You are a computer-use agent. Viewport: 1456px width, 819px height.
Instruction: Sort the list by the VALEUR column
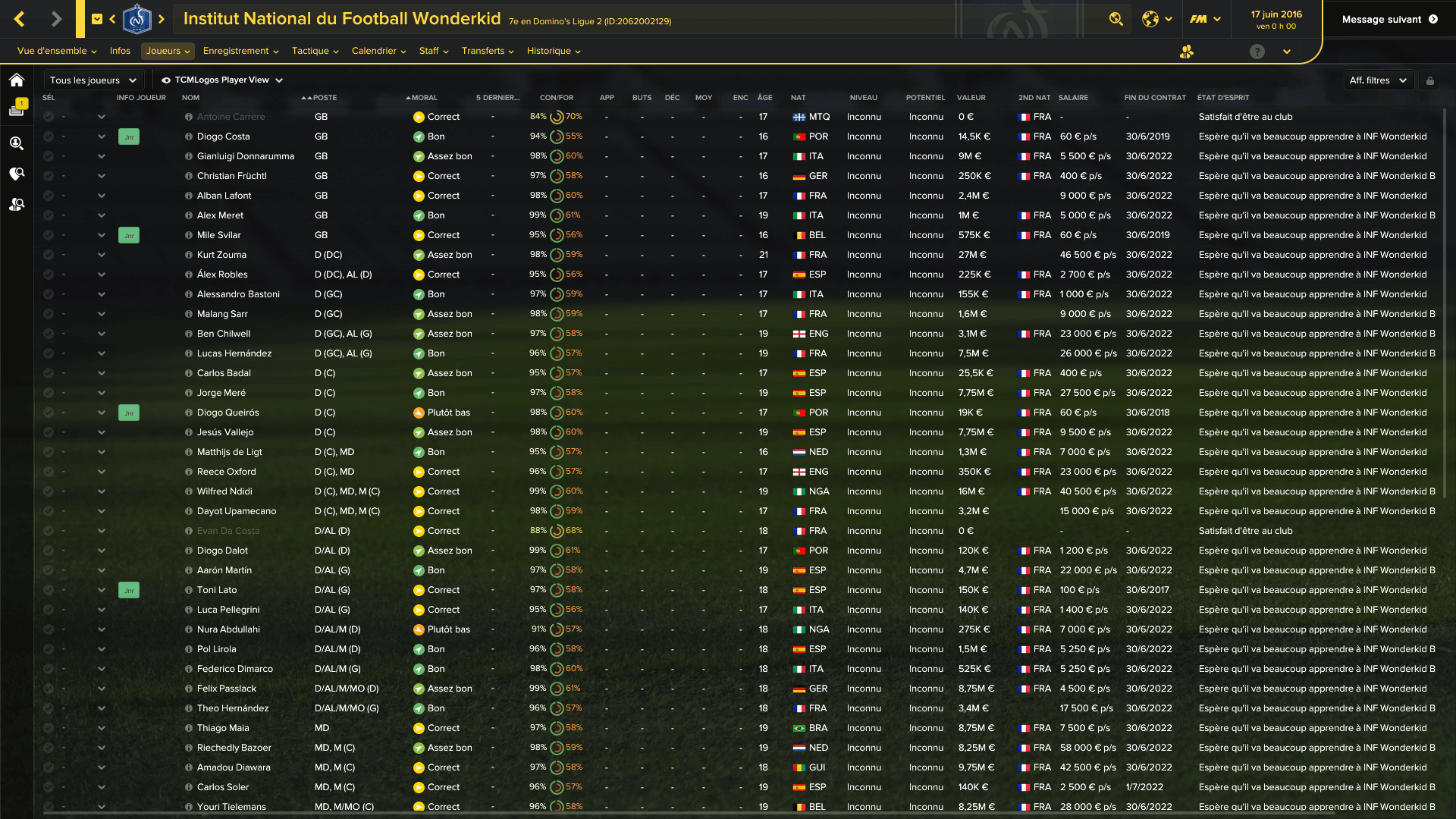[x=971, y=98]
